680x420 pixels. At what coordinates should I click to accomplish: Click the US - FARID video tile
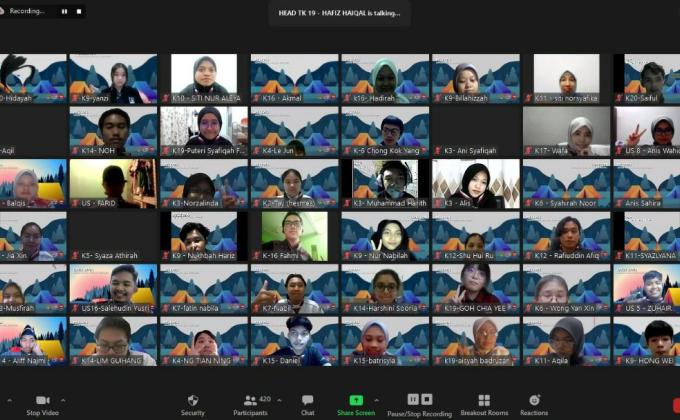113,183
